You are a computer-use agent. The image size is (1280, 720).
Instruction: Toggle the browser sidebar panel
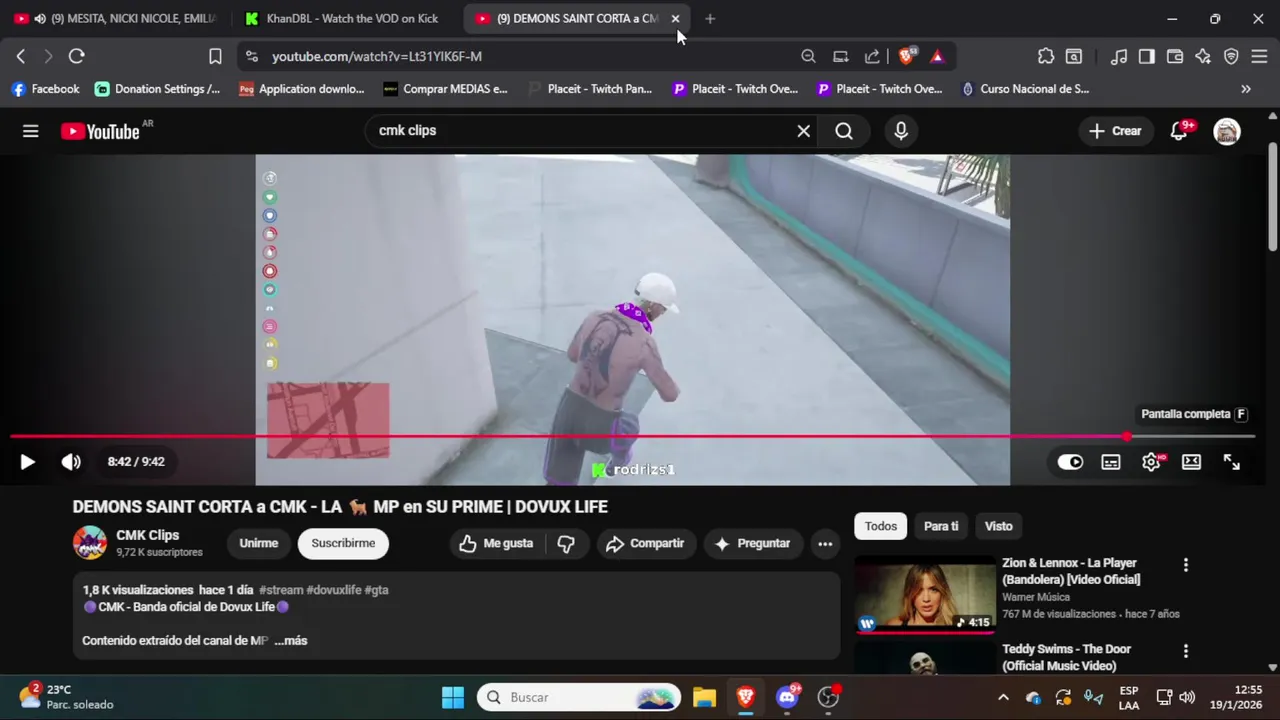tap(1147, 56)
